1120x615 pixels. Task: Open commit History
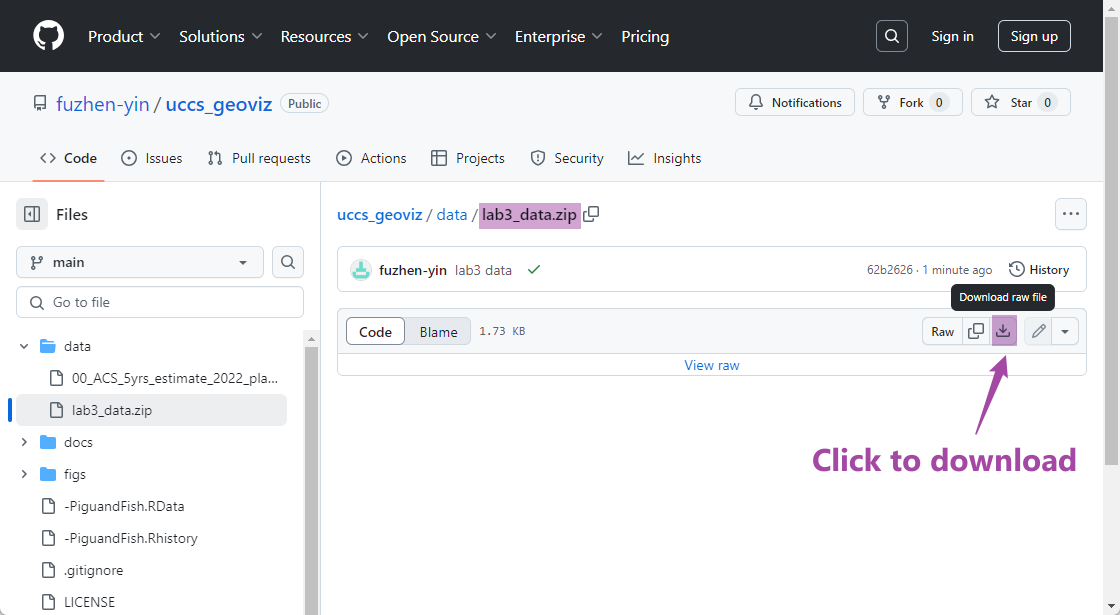[1039, 270]
